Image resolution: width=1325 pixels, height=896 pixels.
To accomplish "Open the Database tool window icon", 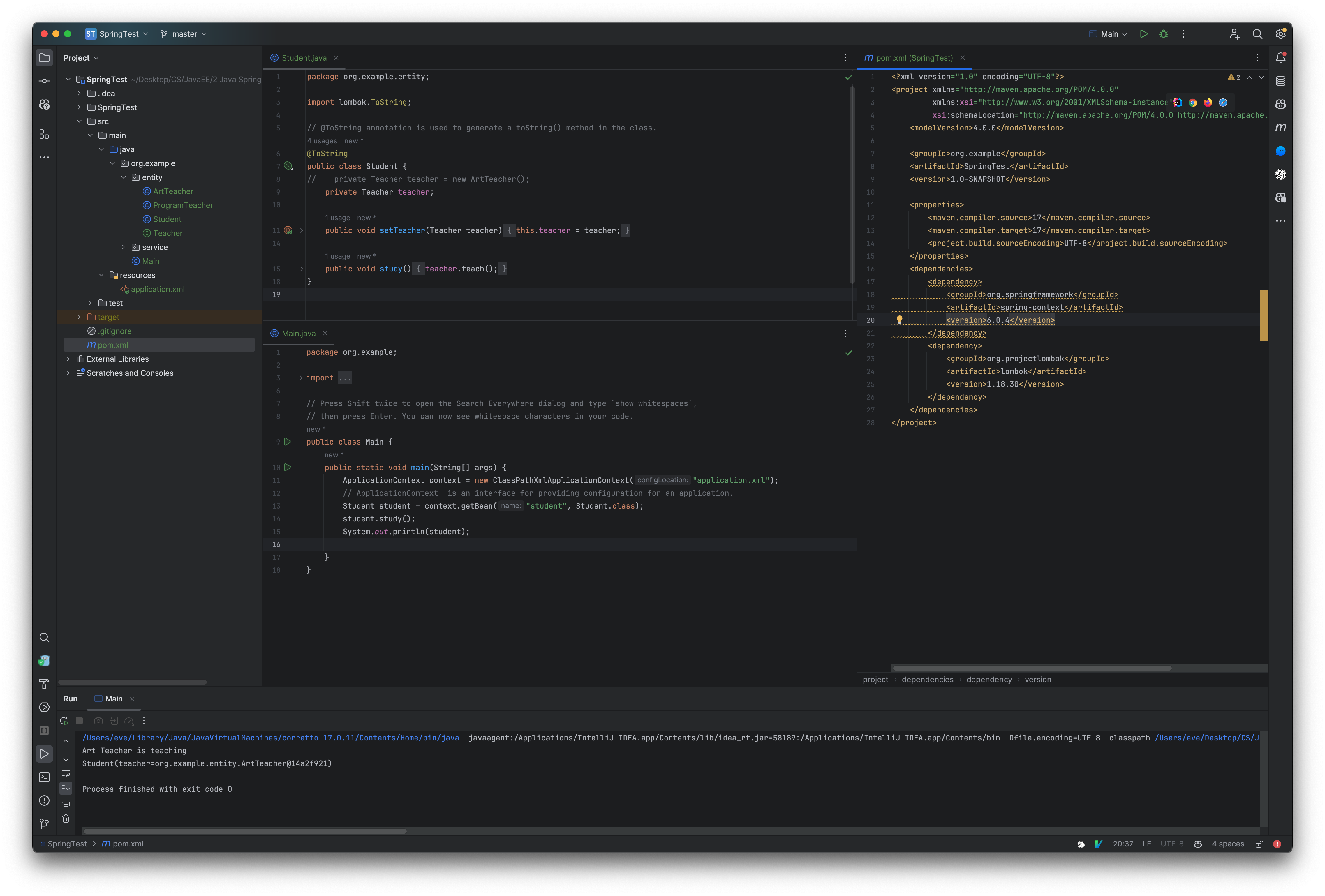I will click(x=1280, y=80).
